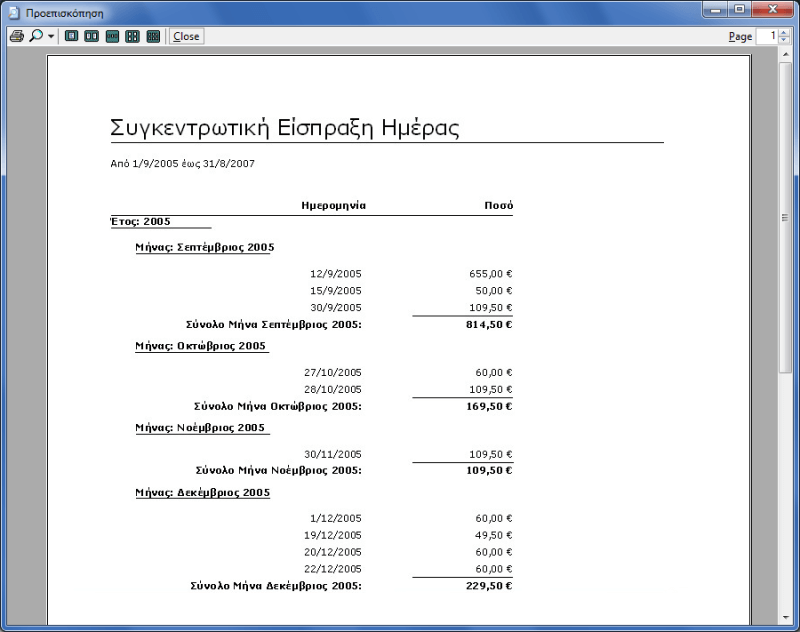Image resolution: width=800 pixels, height=632 pixels.
Task: Maximize the Προεπισκόπηση window
Action: click(x=740, y=10)
